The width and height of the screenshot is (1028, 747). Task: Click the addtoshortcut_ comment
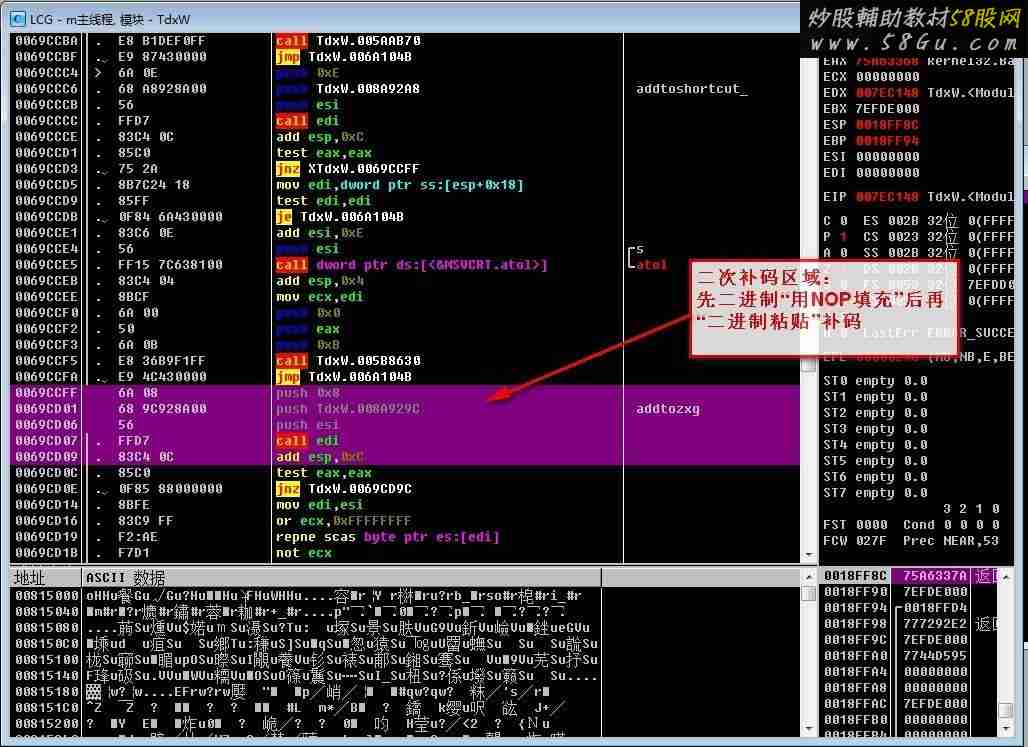[x=691, y=89]
